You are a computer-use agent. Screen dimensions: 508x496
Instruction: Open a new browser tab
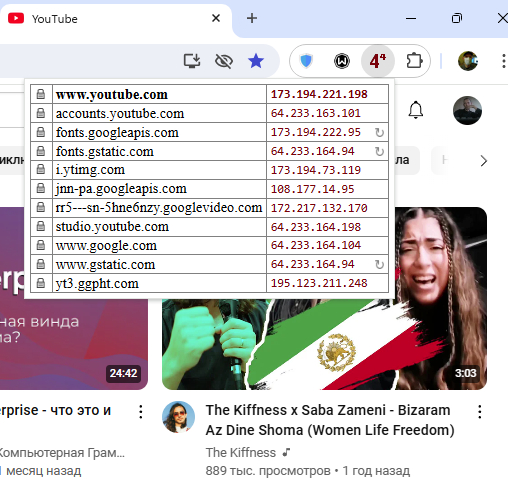tap(252, 18)
